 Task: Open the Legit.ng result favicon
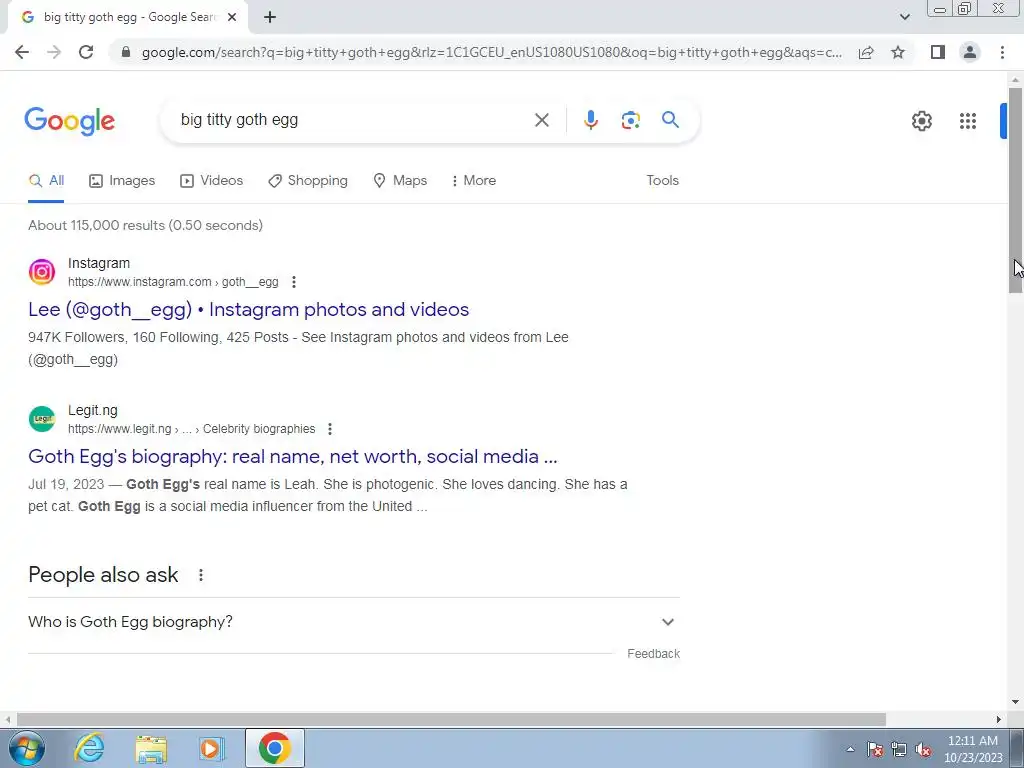42,419
